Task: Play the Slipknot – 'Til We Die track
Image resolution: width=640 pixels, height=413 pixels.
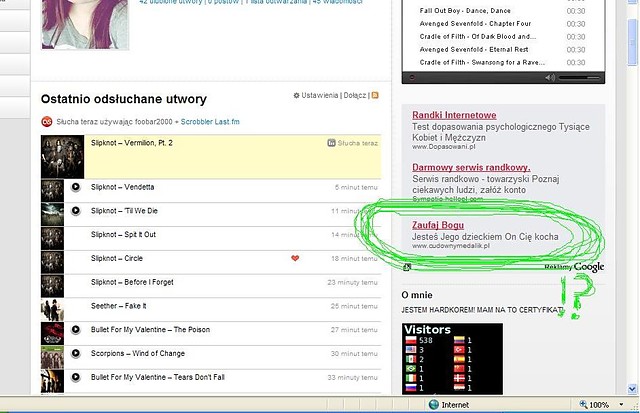Action: pos(76,211)
